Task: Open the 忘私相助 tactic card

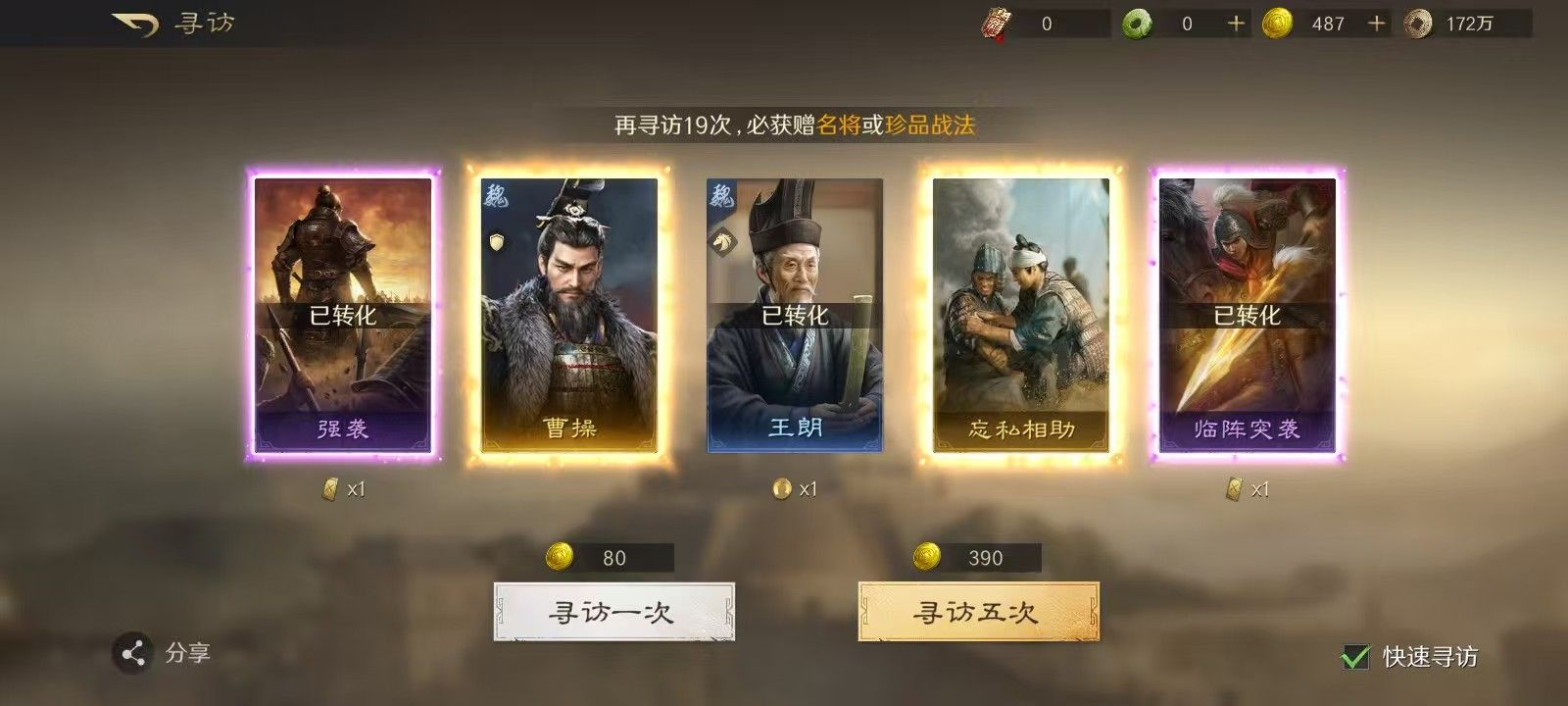Action: (x=1021, y=315)
